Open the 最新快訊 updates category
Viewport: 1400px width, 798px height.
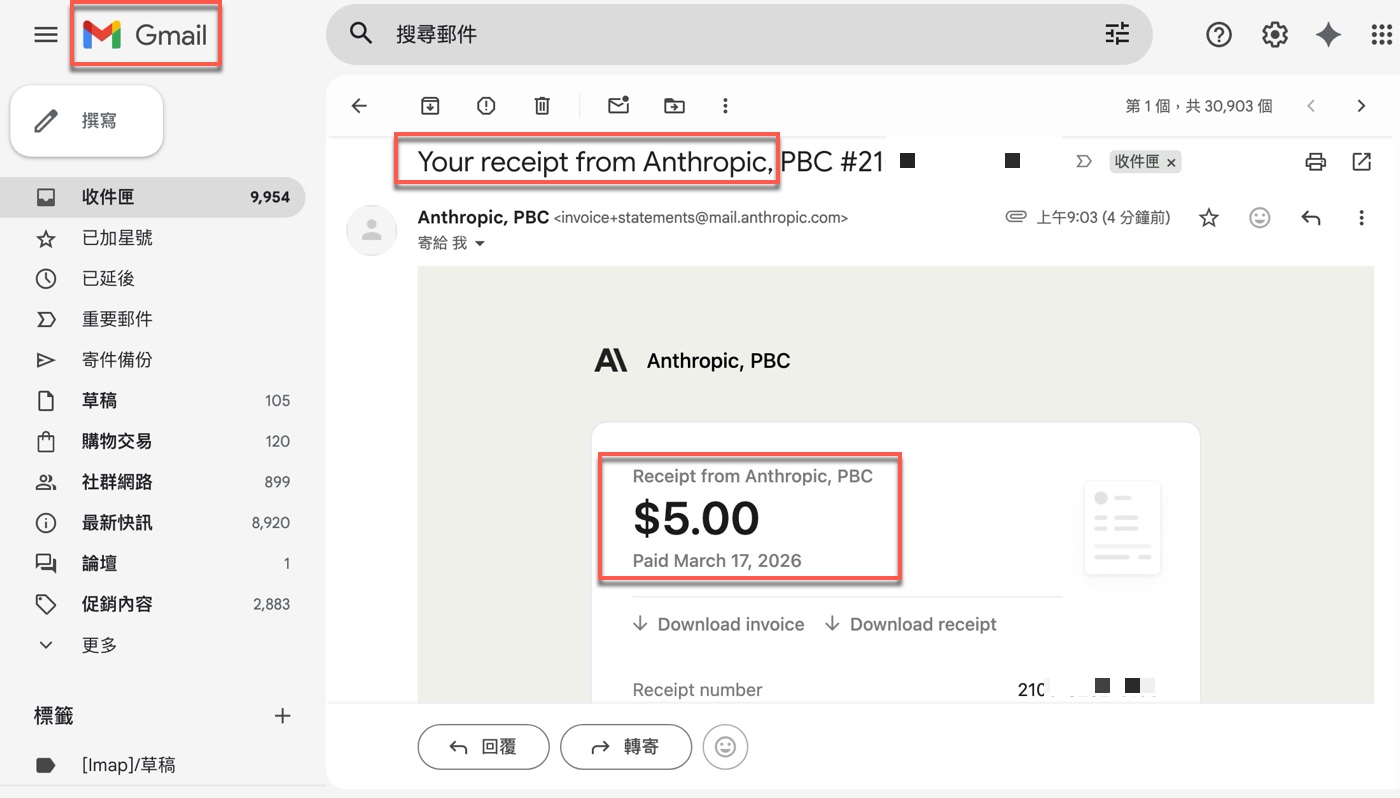pyautogui.click(x=152, y=523)
